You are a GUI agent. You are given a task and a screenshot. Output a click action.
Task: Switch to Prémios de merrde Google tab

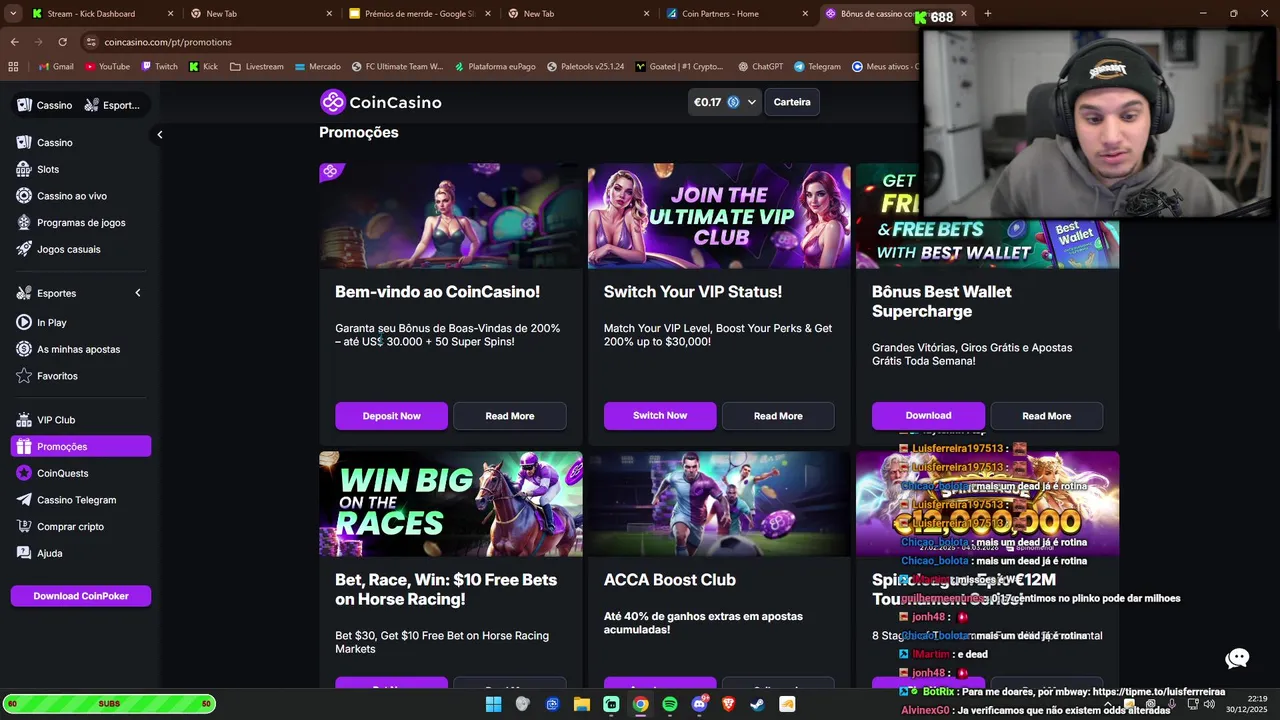point(420,14)
